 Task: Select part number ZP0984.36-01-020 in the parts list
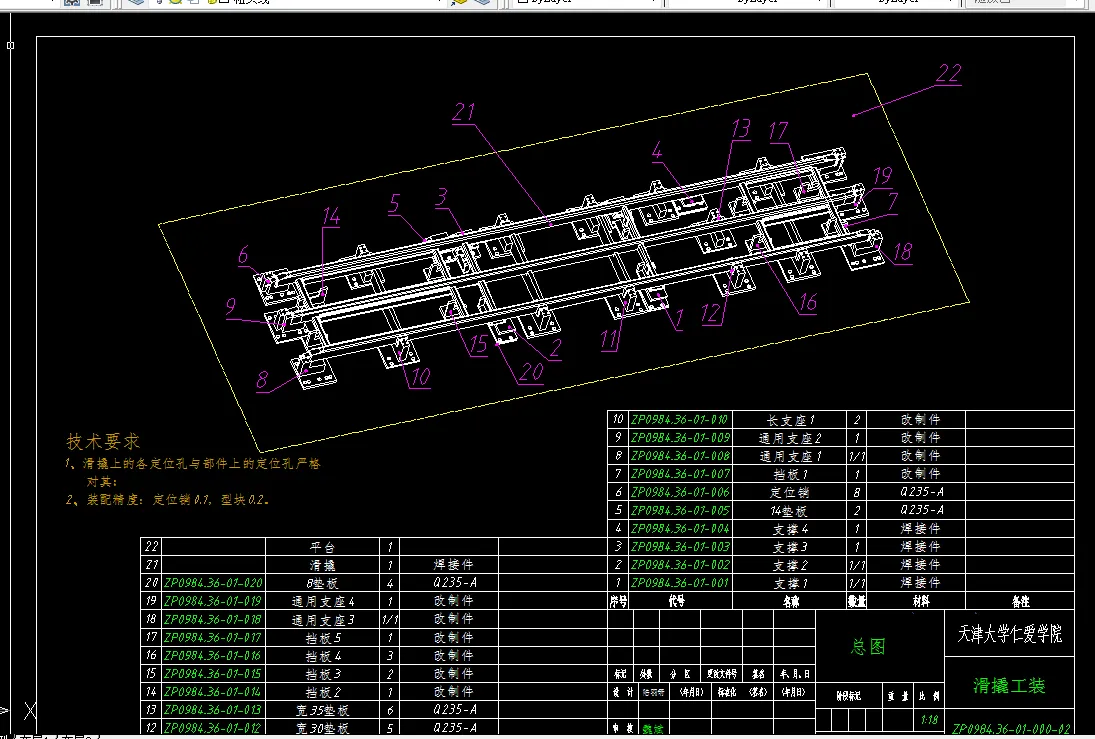(x=213, y=583)
